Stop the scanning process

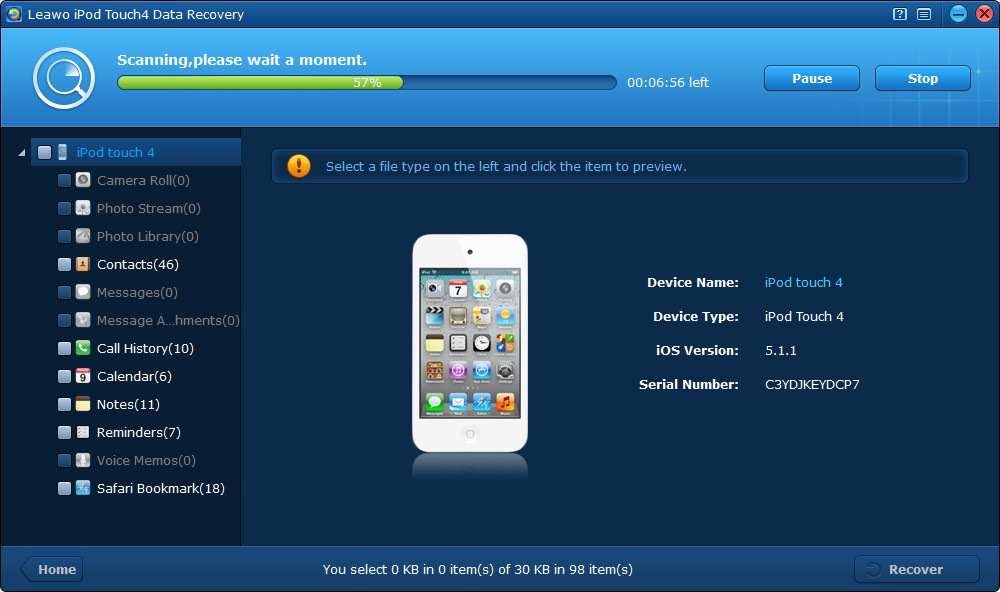pyautogui.click(x=923, y=78)
